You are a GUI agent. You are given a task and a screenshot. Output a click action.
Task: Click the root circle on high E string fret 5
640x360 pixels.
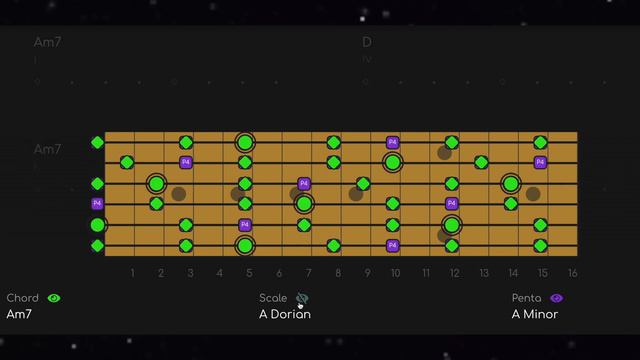tap(245, 142)
